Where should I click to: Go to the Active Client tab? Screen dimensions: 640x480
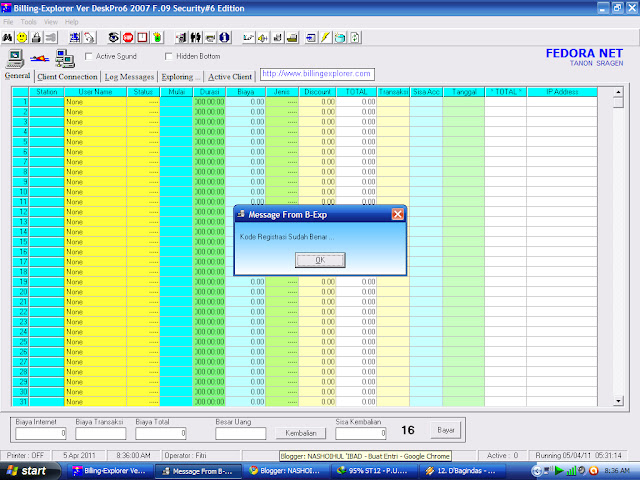230,77
